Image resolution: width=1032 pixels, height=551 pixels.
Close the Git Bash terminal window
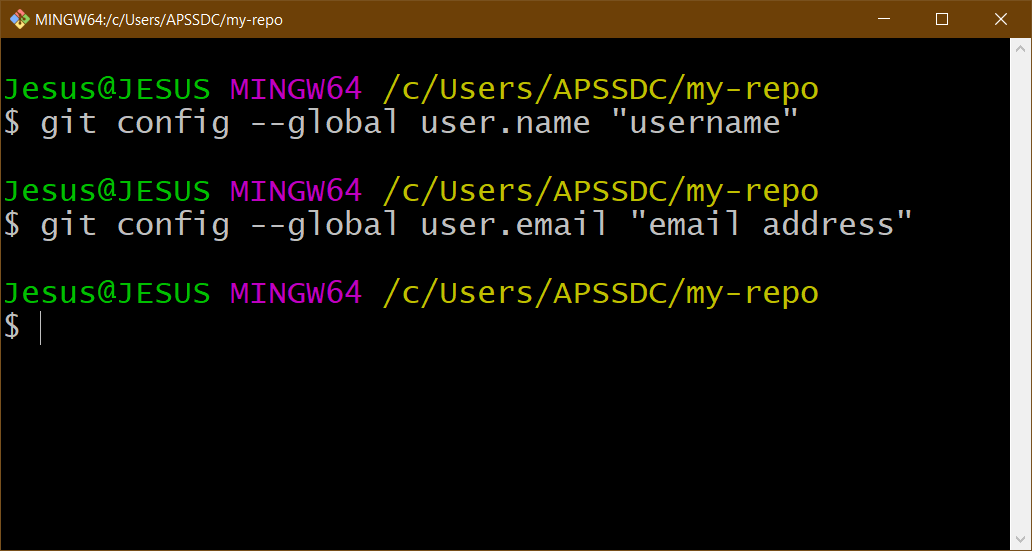[1000, 19]
